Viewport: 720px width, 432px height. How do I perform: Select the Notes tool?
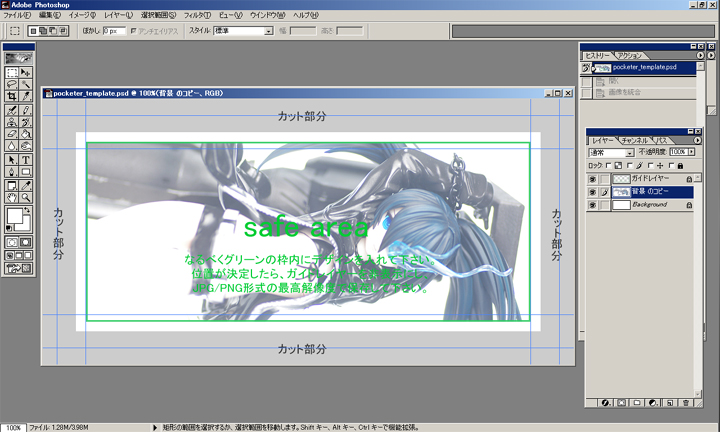(11, 185)
